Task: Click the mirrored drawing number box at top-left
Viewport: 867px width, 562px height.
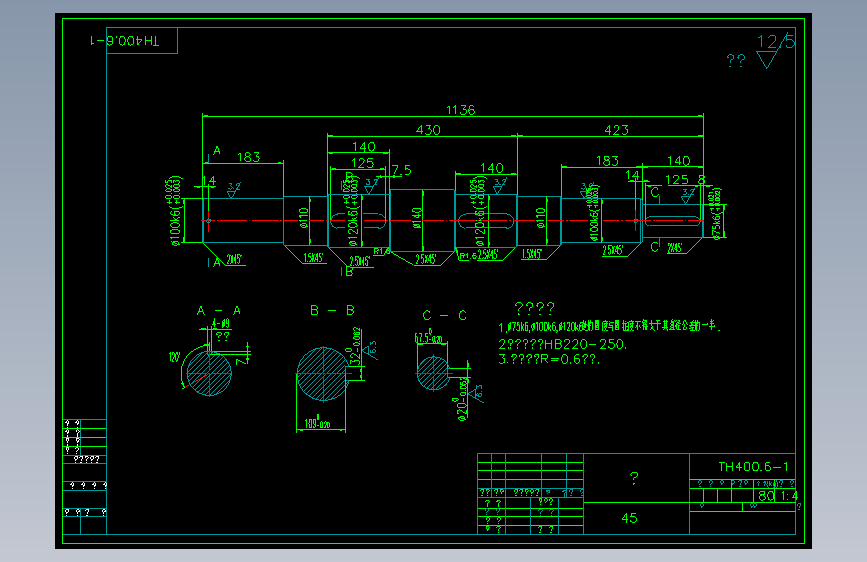Action: pyautogui.click(x=142, y=40)
